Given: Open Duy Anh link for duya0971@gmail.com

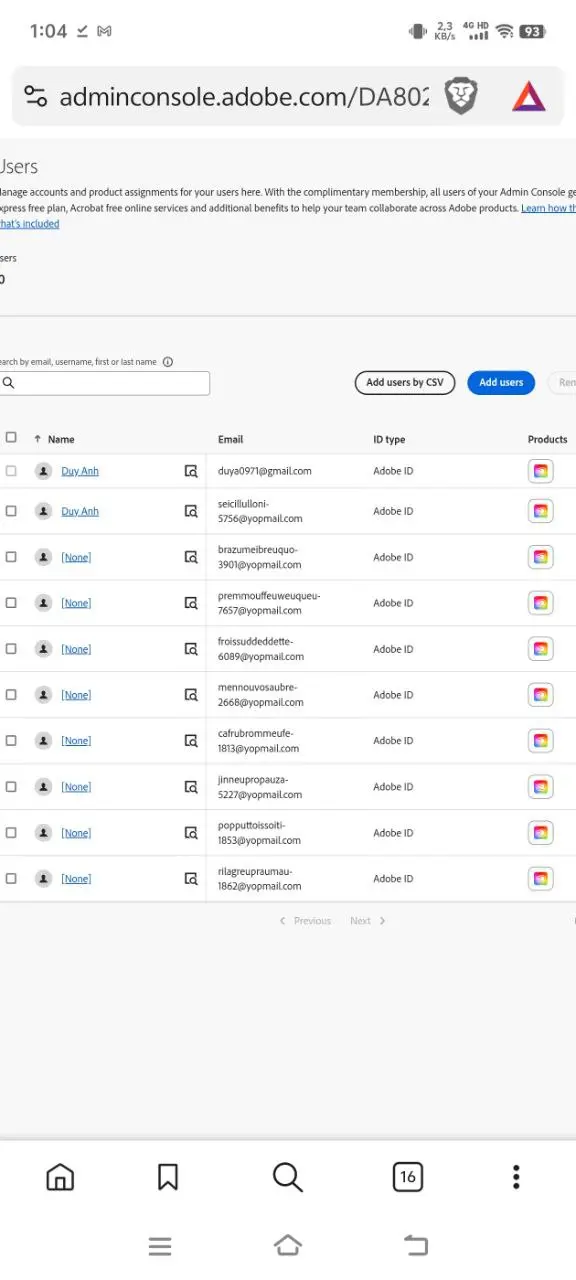Looking at the screenshot, I should [x=80, y=471].
